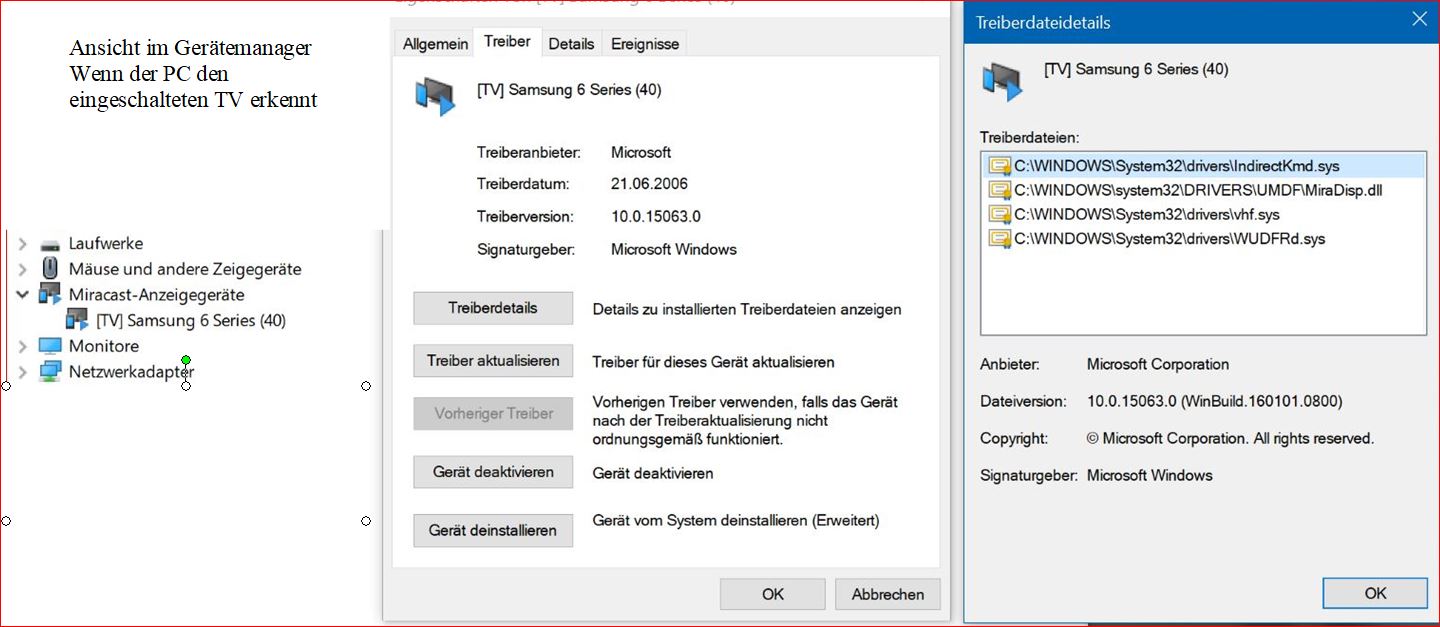
Task: Click the file icon beside MiraDisp.dll
Action: [x=999, y=190]
